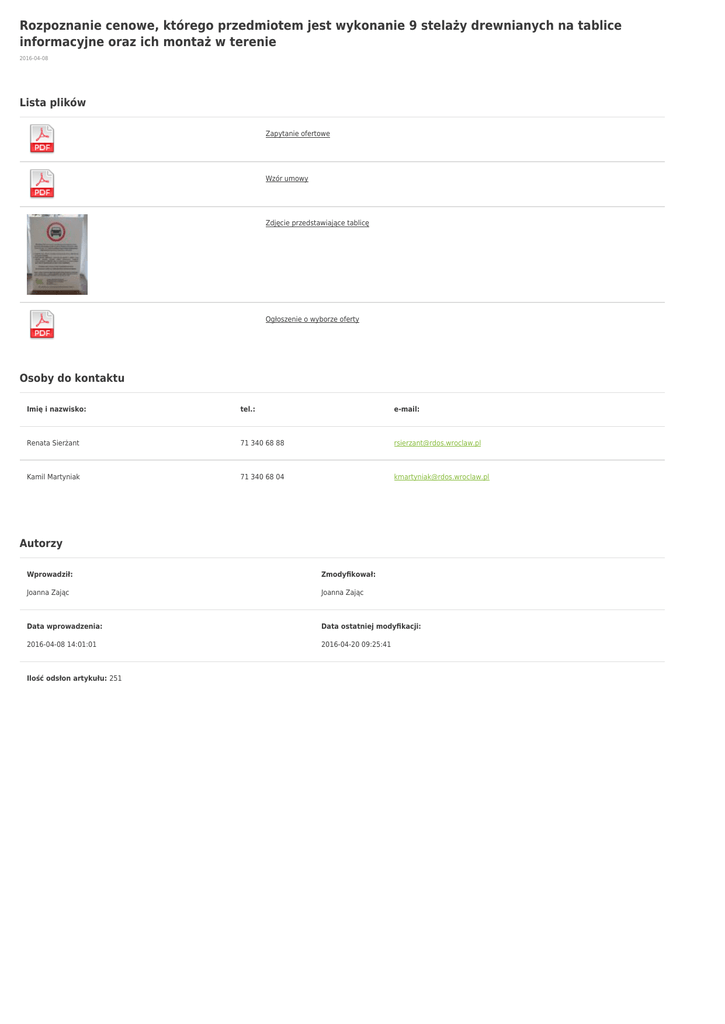Email Renata Sierżant via rsierzant@rdos.wroclaw.pl link
This screenshot has height=1024, width=725.
pos(437,443)
